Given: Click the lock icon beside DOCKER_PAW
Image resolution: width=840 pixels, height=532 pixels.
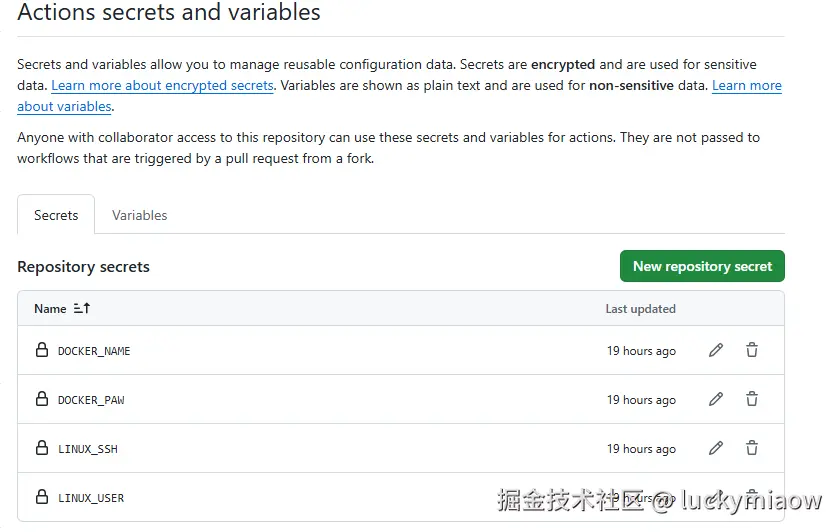Looking at the screenshot, I should point(42,399).
